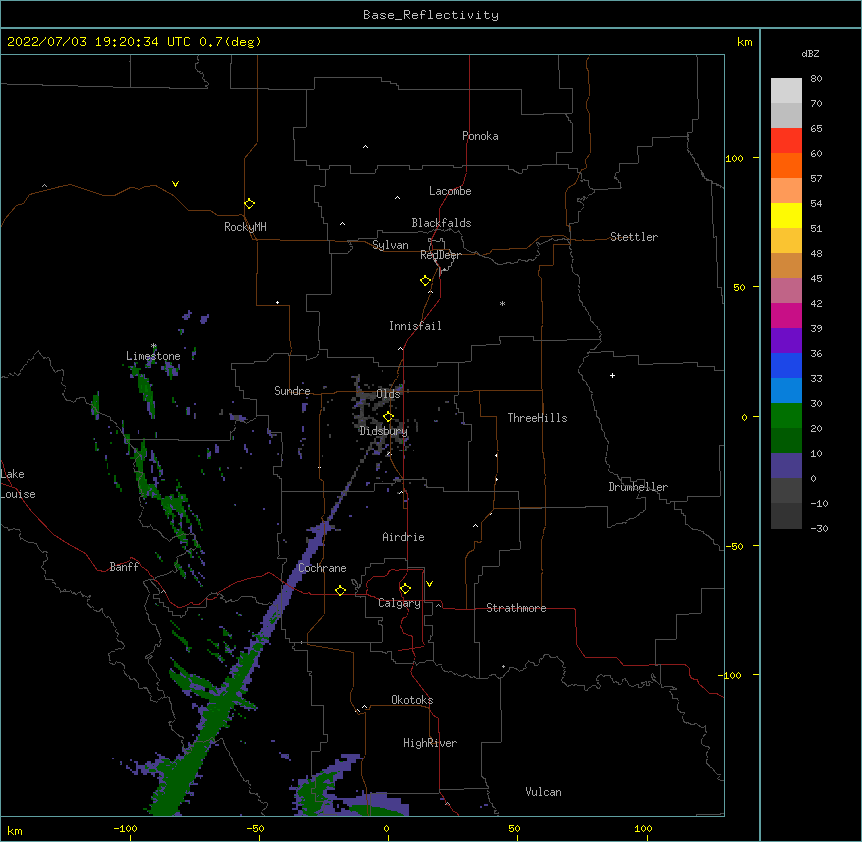862x842 pixels.
Task: Pick the 80 dBZ light gray swatch
Action: [786, 91]
